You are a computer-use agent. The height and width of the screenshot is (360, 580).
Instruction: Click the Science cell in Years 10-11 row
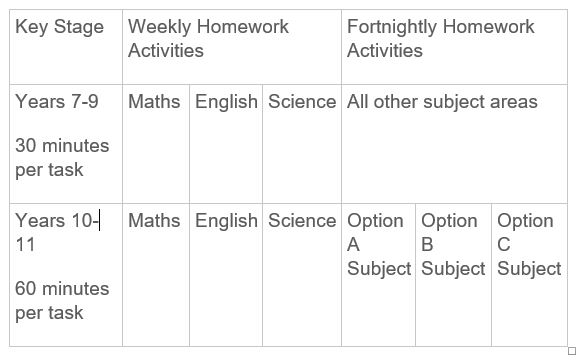[x=302, y=275]
